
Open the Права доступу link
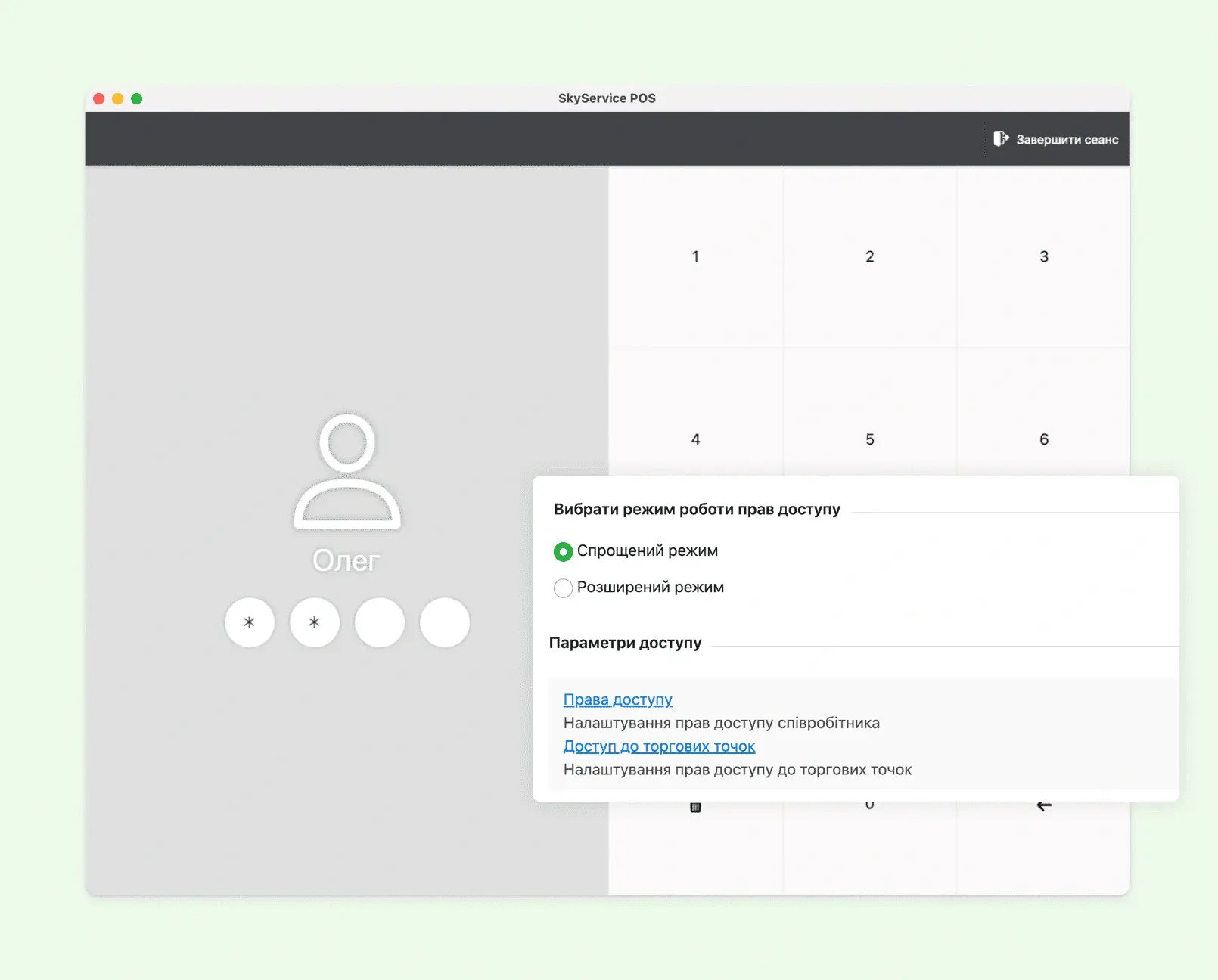pos(617,700)
